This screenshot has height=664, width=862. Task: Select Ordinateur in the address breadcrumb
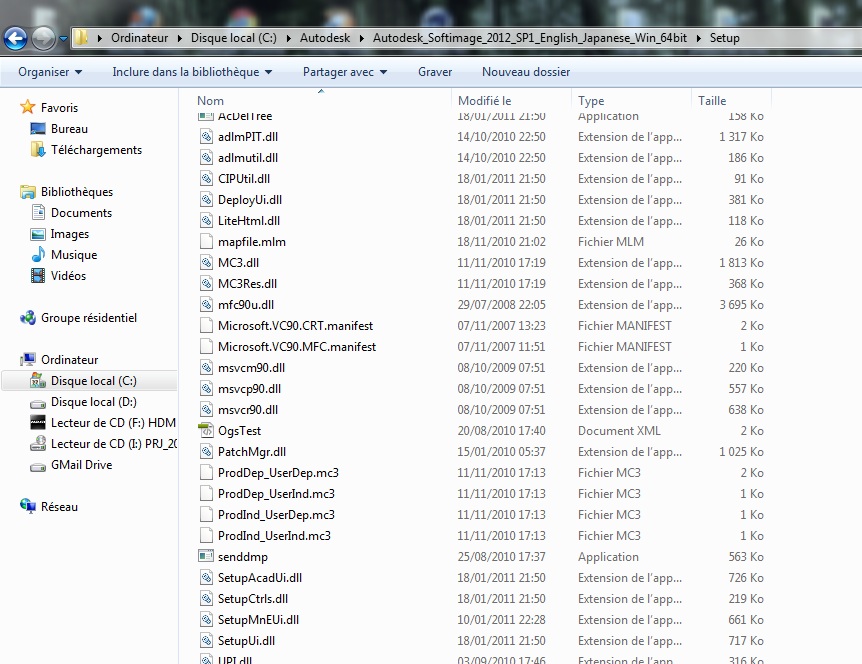pyautogui.click(x=139, y=38)
